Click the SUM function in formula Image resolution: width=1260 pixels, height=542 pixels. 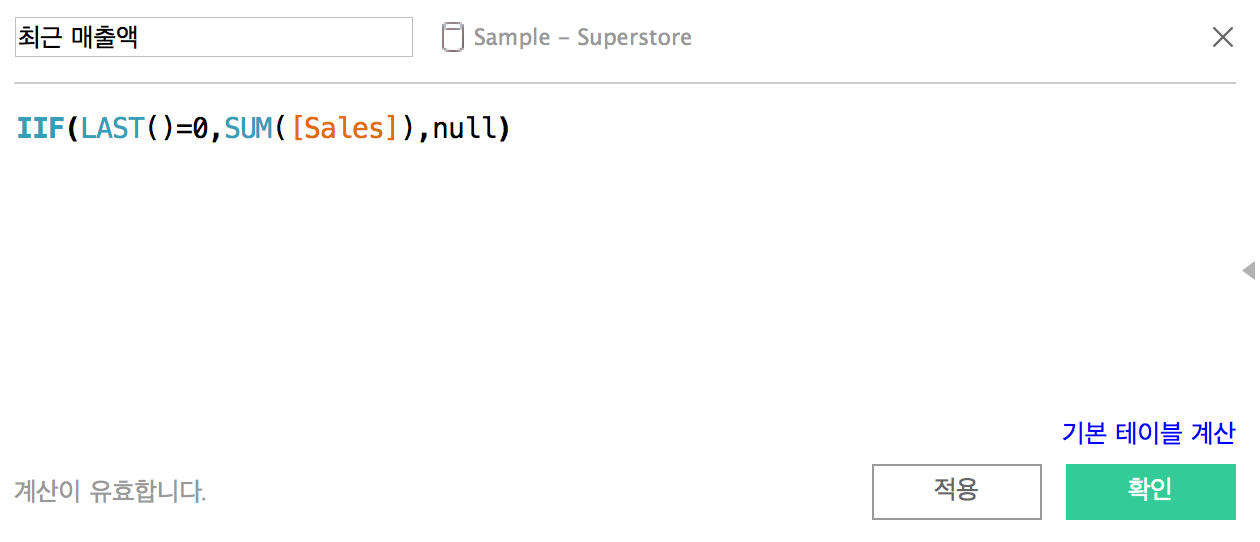tap(249, 129)
